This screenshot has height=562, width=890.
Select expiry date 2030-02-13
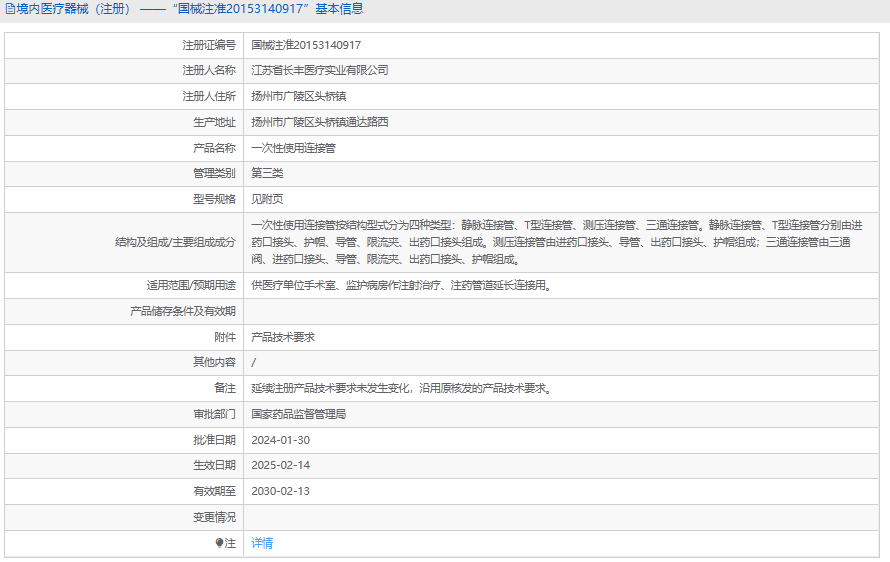[280, 491]
